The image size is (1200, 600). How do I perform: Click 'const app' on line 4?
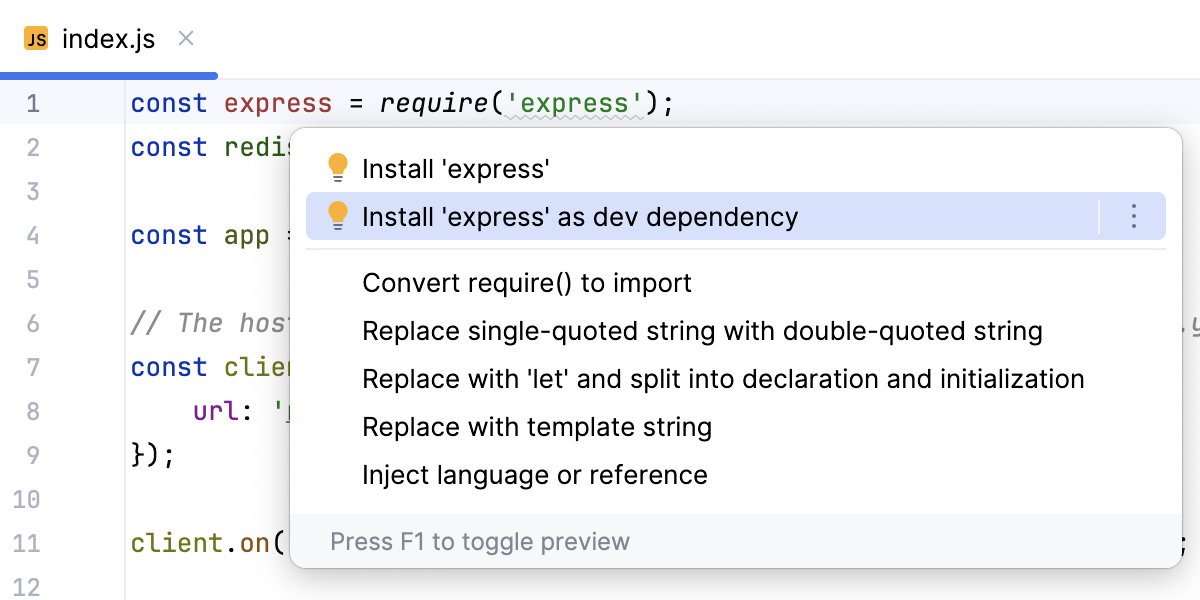click(200, 235)
